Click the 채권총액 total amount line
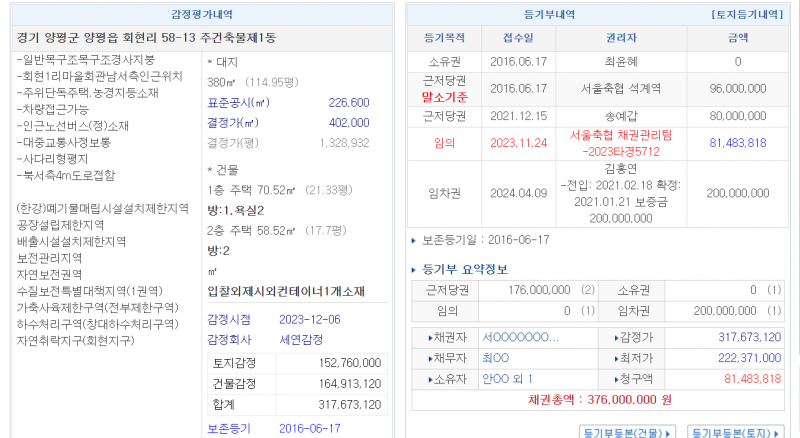This screenshot has width=800, height=438. (x=600, y=399)
